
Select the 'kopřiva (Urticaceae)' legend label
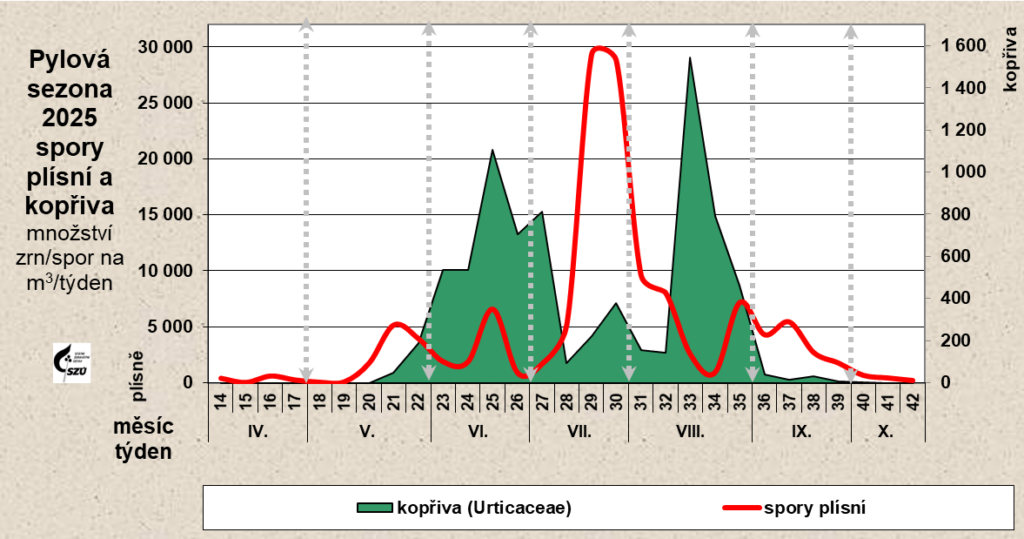pos(484,508)
